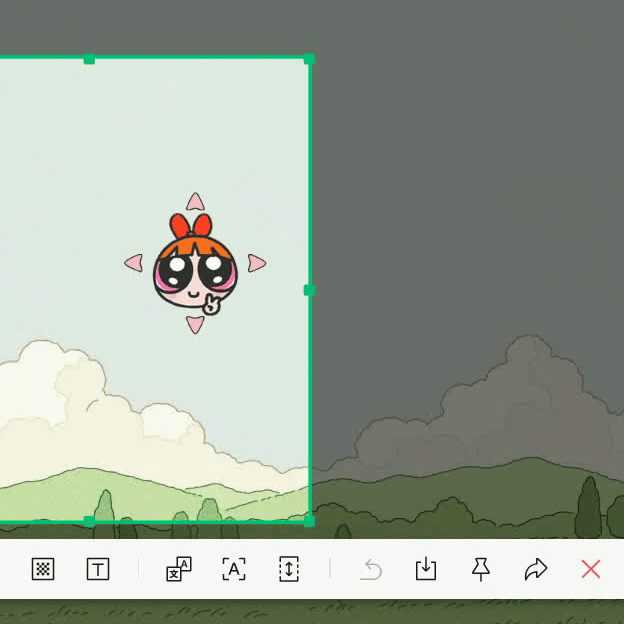Open the screenshot translate tool
This screenshot has height=624, width=624.
point(179,569)
